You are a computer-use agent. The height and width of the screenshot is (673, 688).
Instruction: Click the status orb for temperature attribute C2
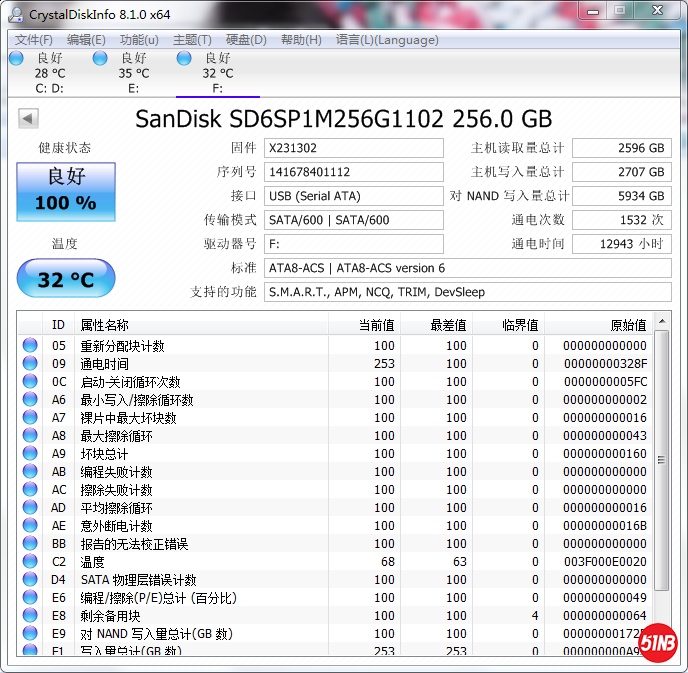[x=30, y=562]
